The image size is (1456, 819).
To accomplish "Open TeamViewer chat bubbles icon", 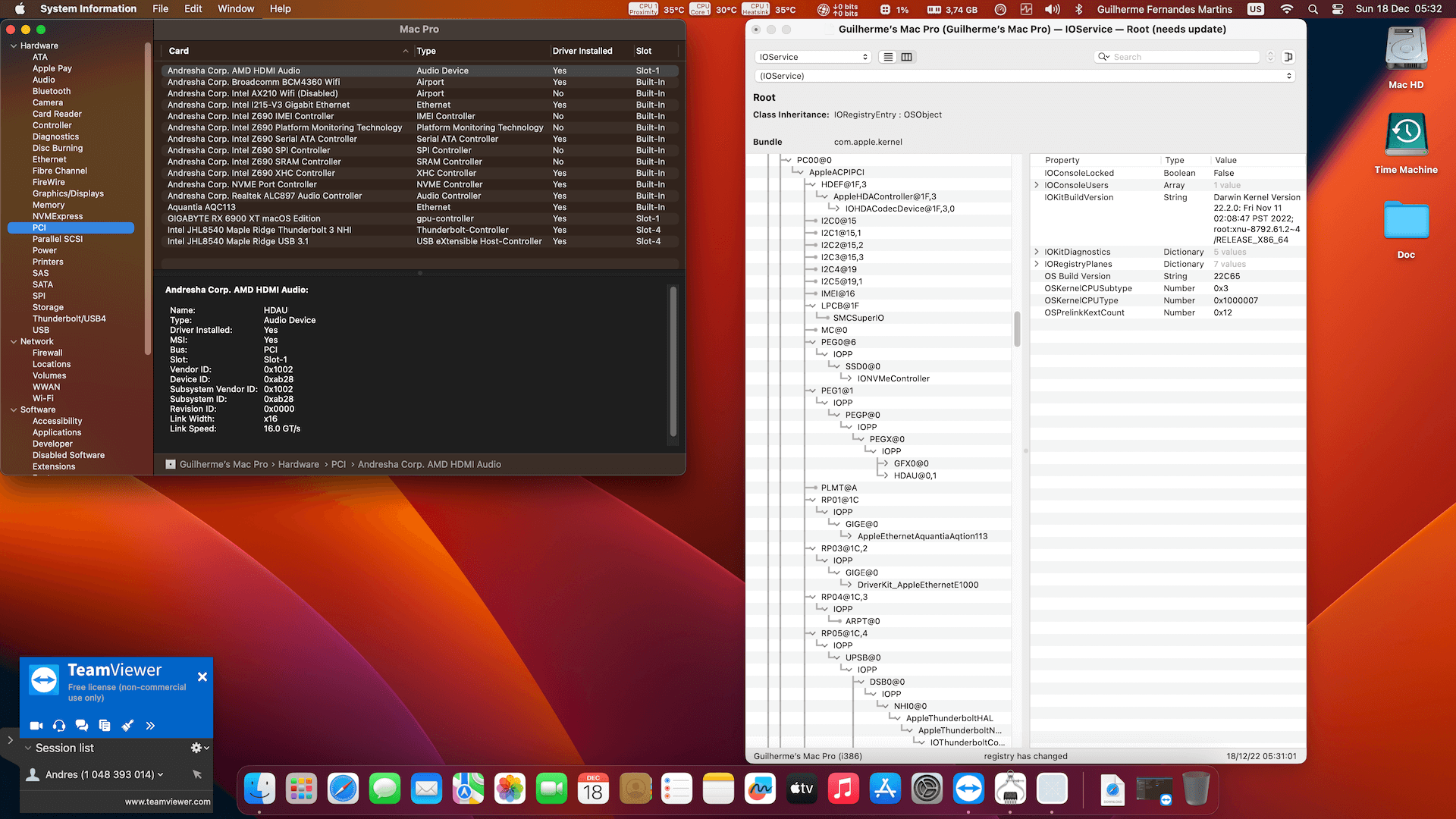I will coord(82,726).
